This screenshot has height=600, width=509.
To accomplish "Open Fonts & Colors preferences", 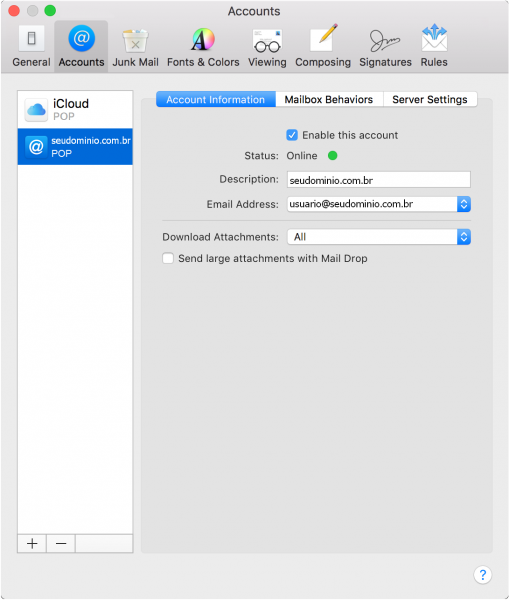I will coord(203,46).
